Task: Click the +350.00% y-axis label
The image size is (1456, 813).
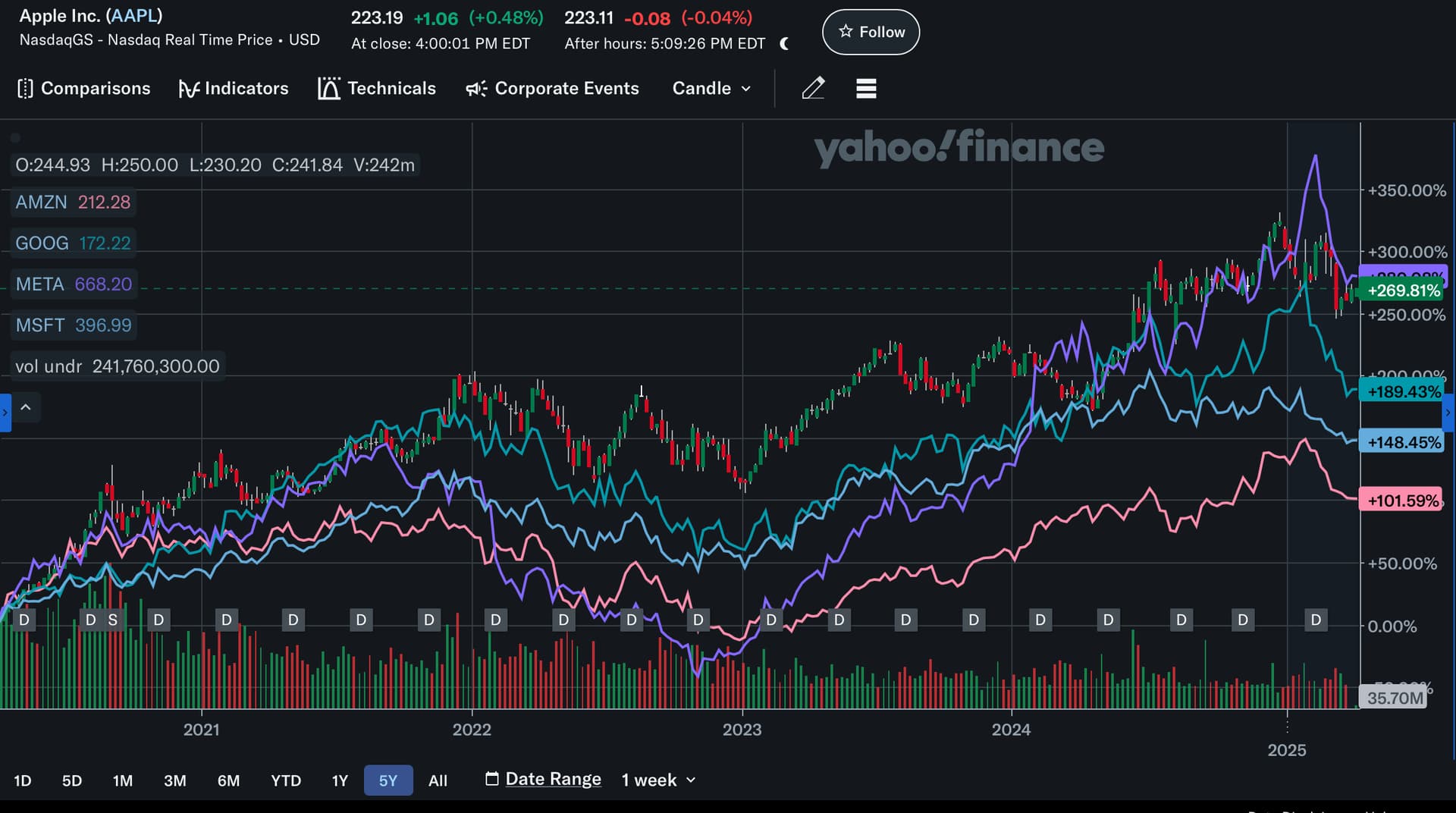Action: [x=1407, y=191]
